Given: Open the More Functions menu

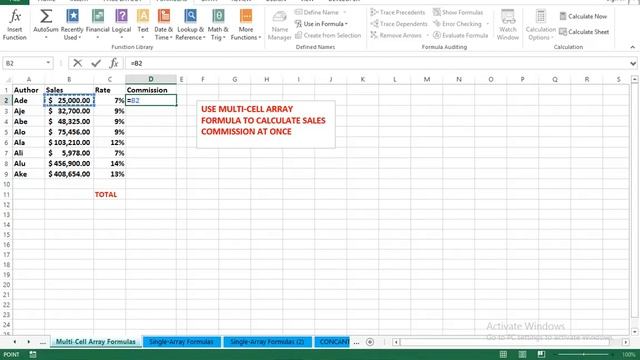Looking at the screenshot, I should click(246, 25).
